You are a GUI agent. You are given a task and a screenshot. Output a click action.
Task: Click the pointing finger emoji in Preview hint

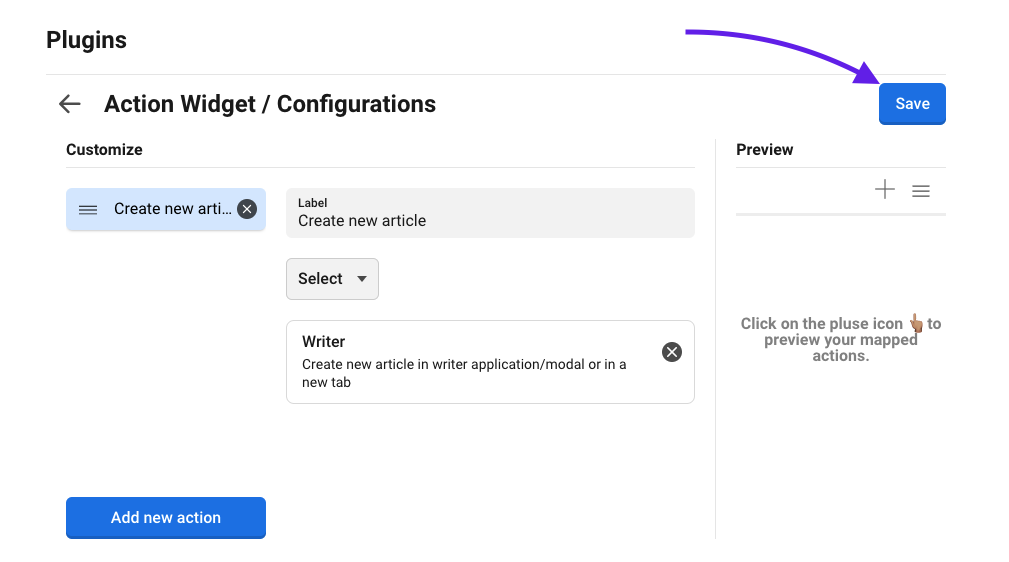click(x=914, y=323)
